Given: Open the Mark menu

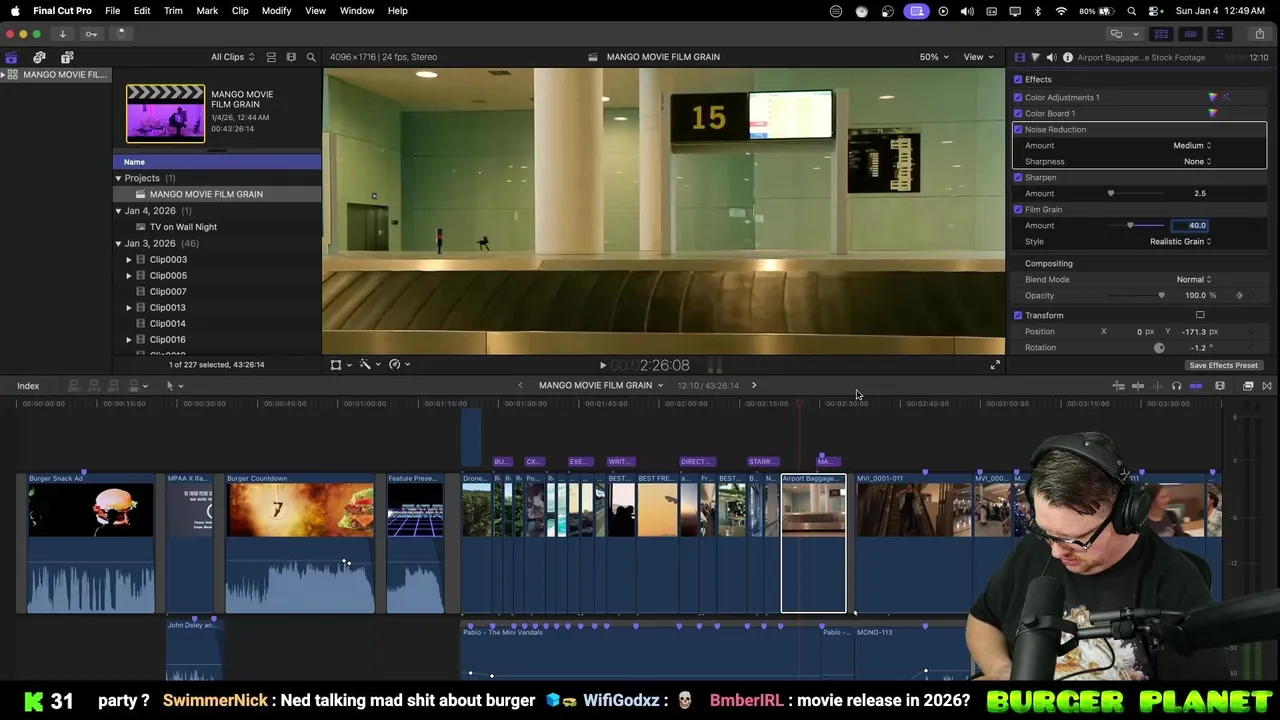Looking at the screenshot, I should coord(207,11).
